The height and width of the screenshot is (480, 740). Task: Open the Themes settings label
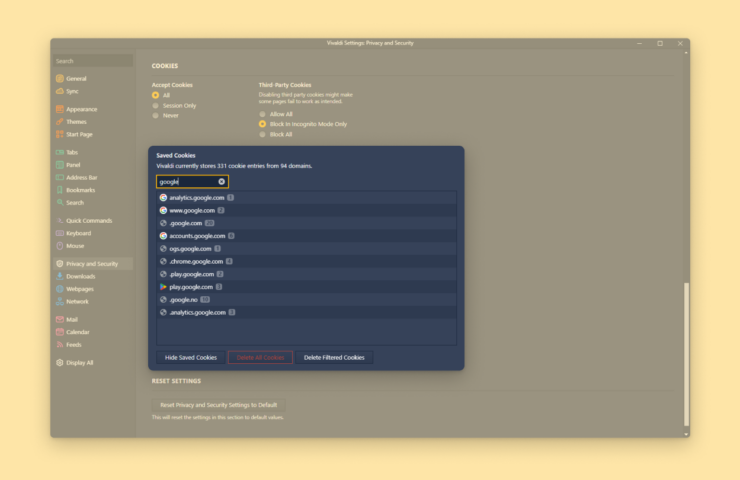click(76, 122)
